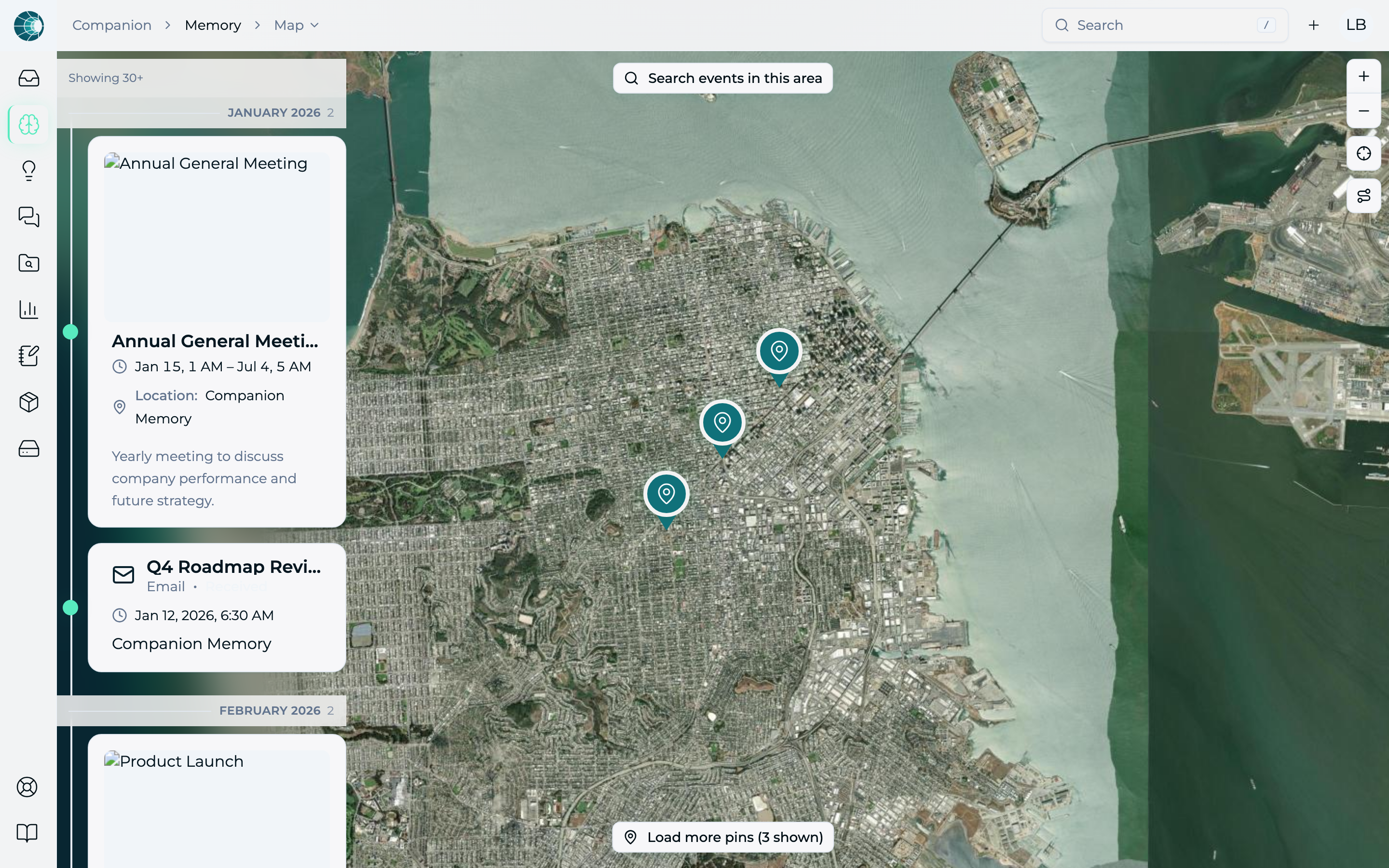Image resolution: width=1389 pixels, height=868 pixels.
Task: Zoom in on the map
Action: (x=1364, y=76)
